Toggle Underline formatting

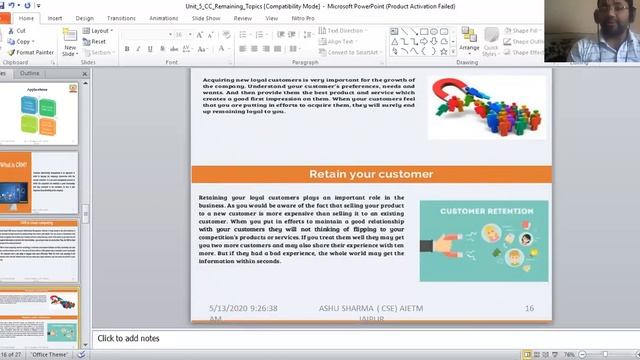click(x=150, y=49)
